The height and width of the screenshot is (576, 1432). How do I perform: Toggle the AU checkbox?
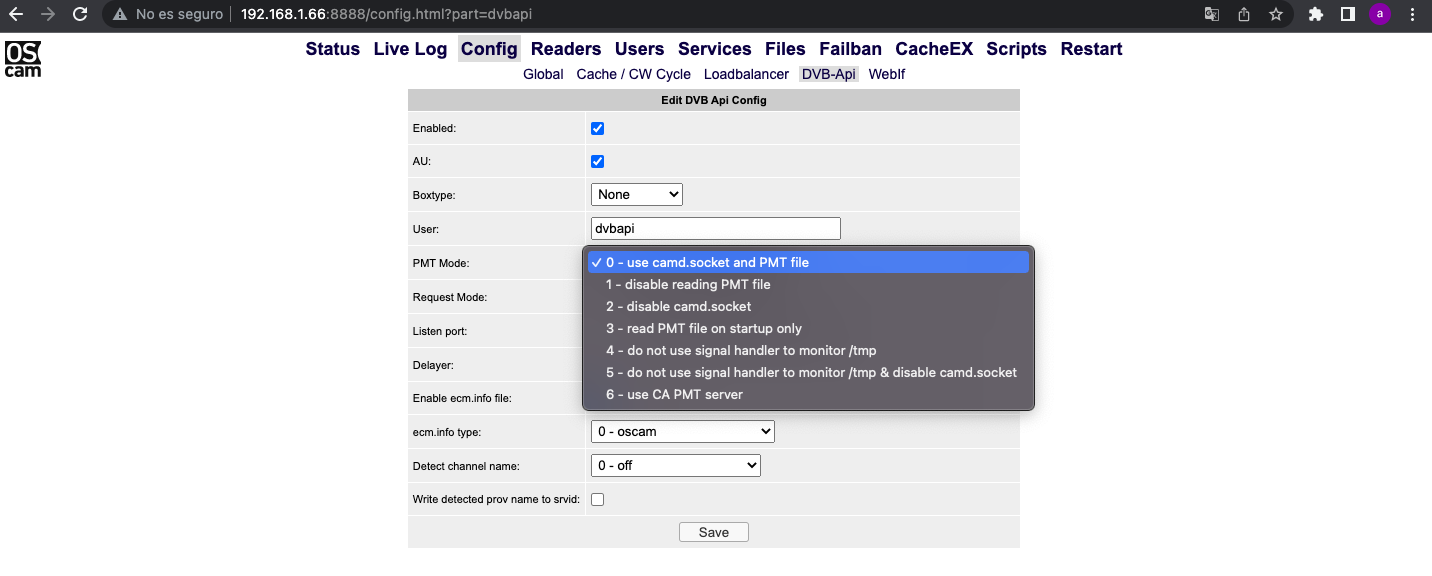pyautogui.click(x=598, y=162)
